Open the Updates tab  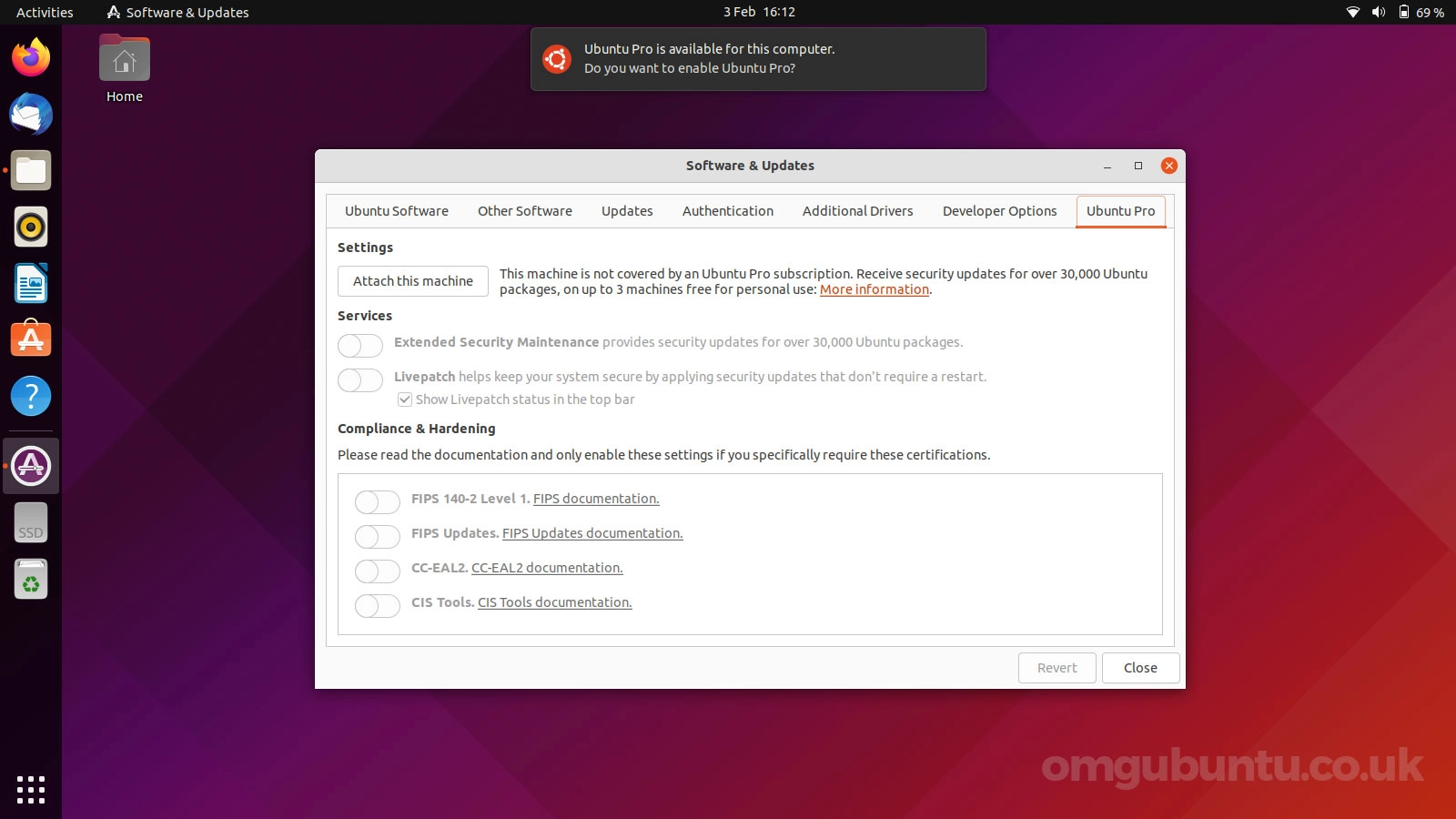pyautogui.click(x=627, y=211)
